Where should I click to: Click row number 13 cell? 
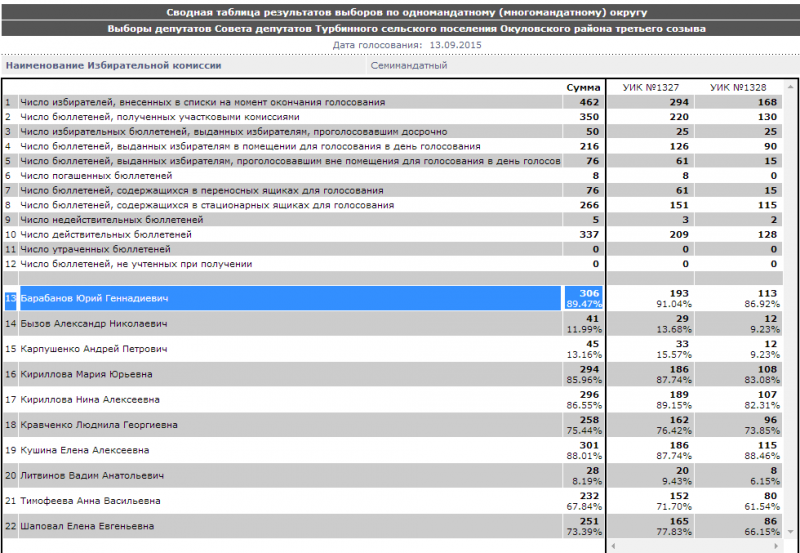(11, 298)
